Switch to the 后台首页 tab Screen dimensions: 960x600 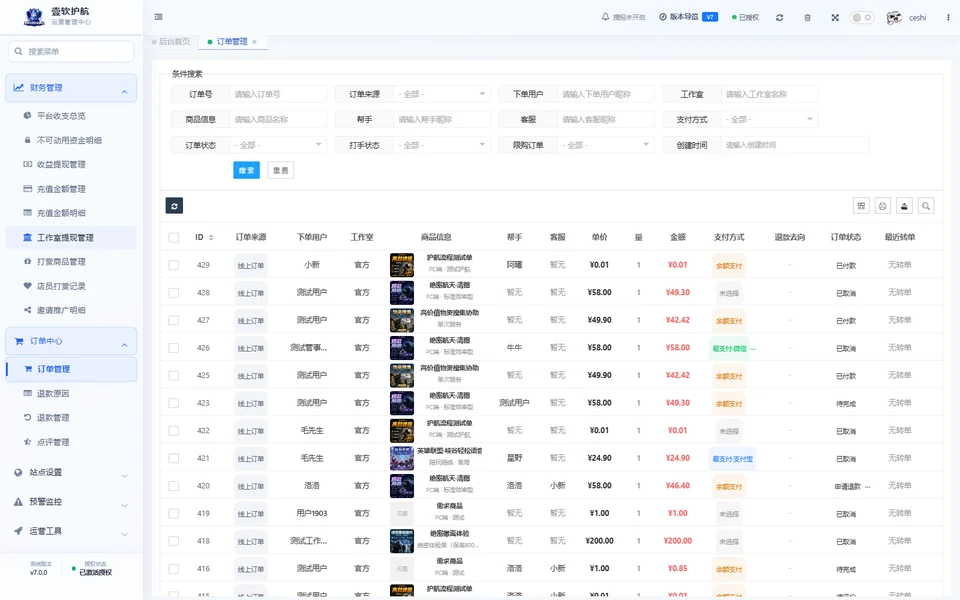171,42
